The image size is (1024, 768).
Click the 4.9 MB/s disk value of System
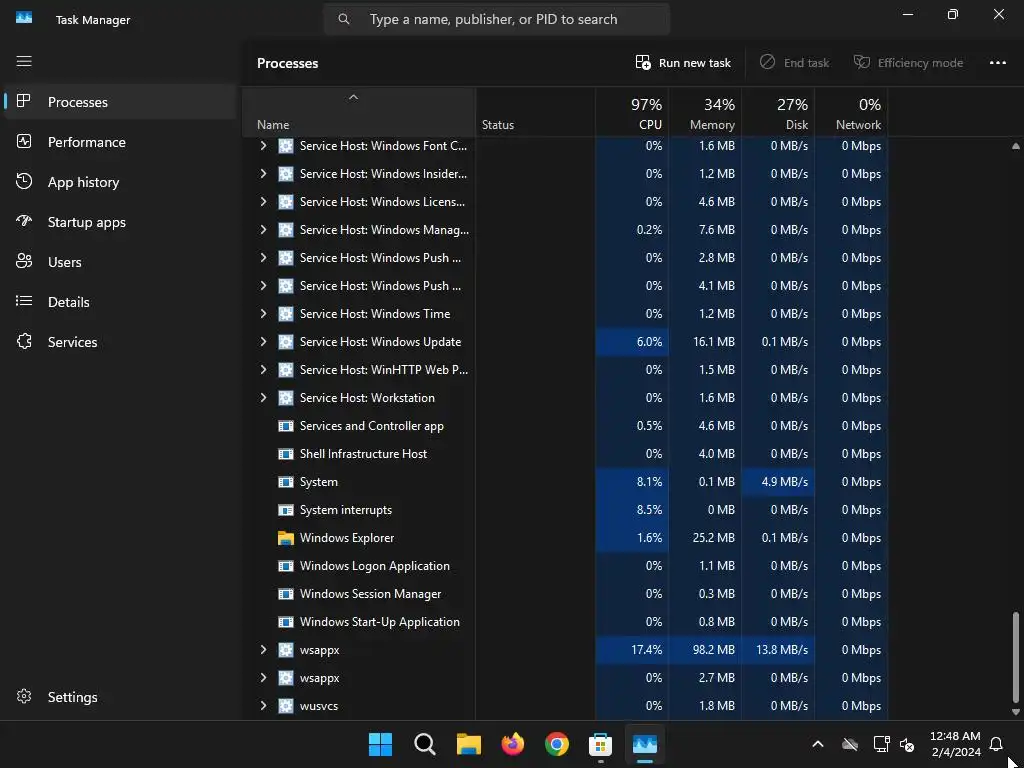tap(784, 482)
